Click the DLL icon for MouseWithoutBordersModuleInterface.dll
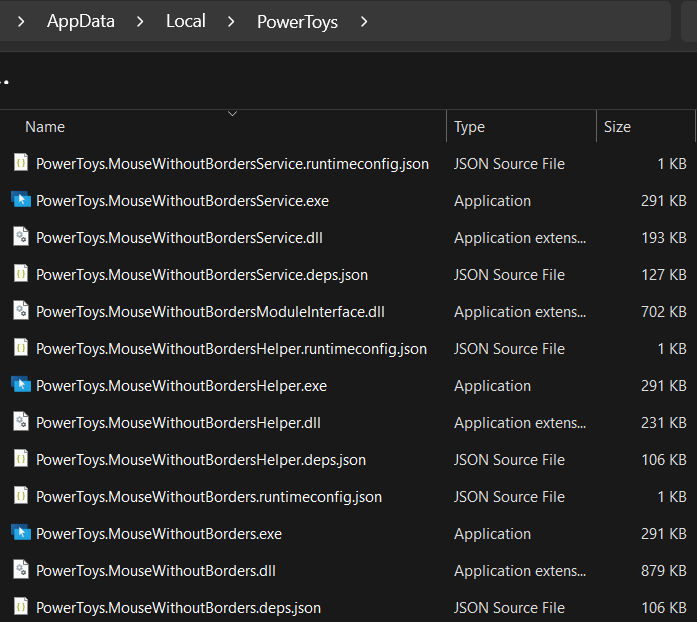 click(x=21, y=311)
